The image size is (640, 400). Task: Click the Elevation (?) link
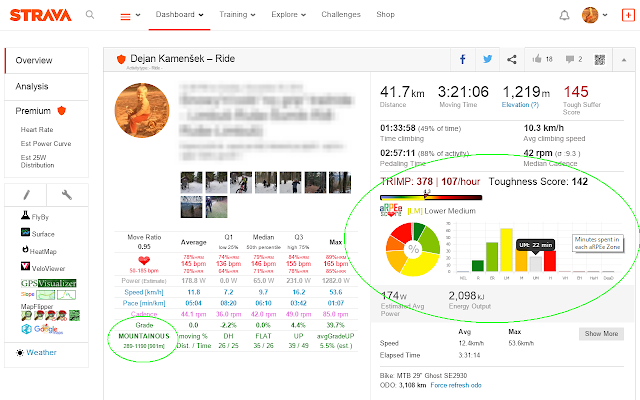click(520, 105)
